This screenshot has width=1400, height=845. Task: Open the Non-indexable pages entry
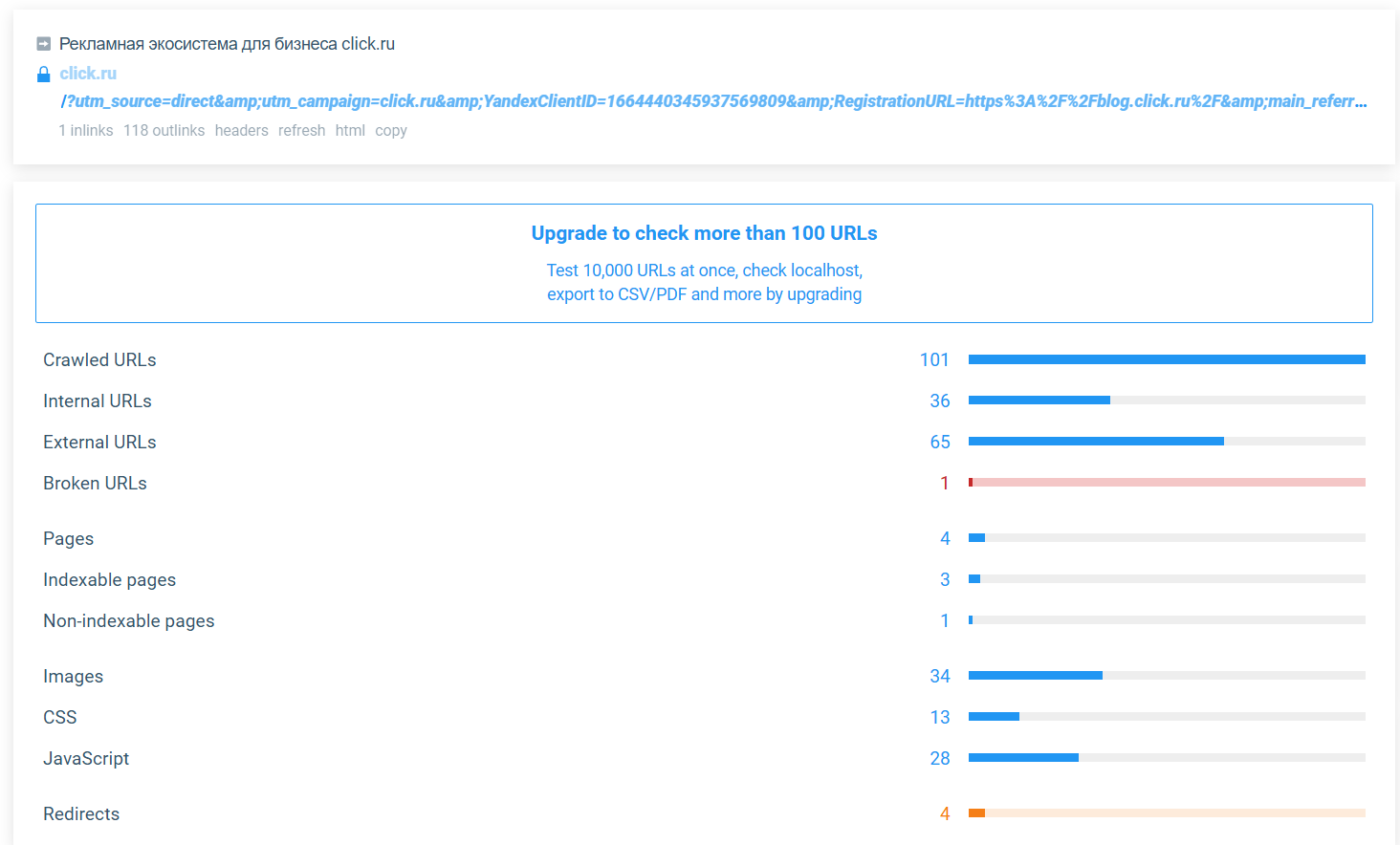[129, 621]
